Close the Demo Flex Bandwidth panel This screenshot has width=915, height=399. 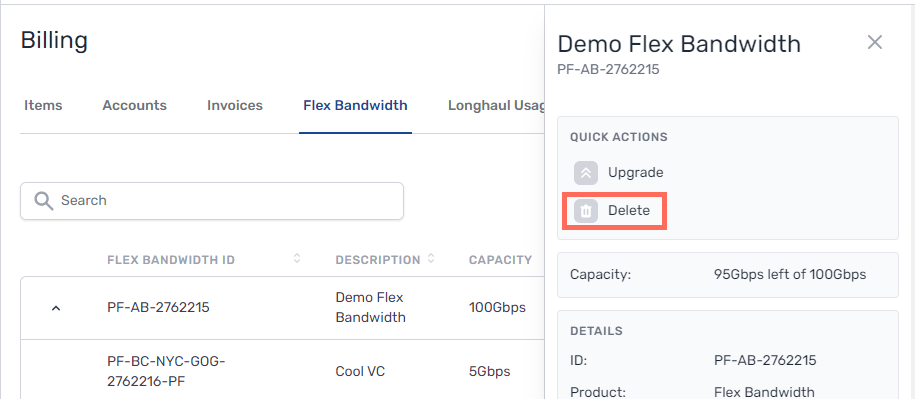point(874,42)
